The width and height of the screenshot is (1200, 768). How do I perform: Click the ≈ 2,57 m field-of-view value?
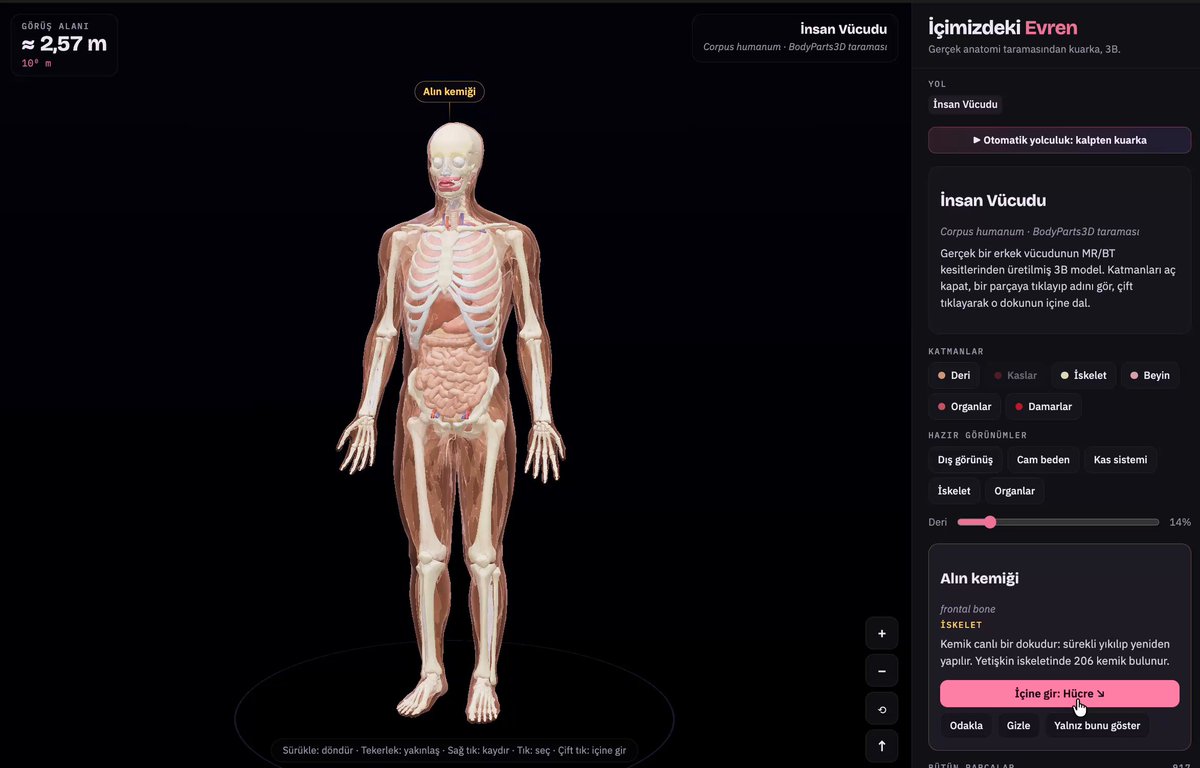64,43
